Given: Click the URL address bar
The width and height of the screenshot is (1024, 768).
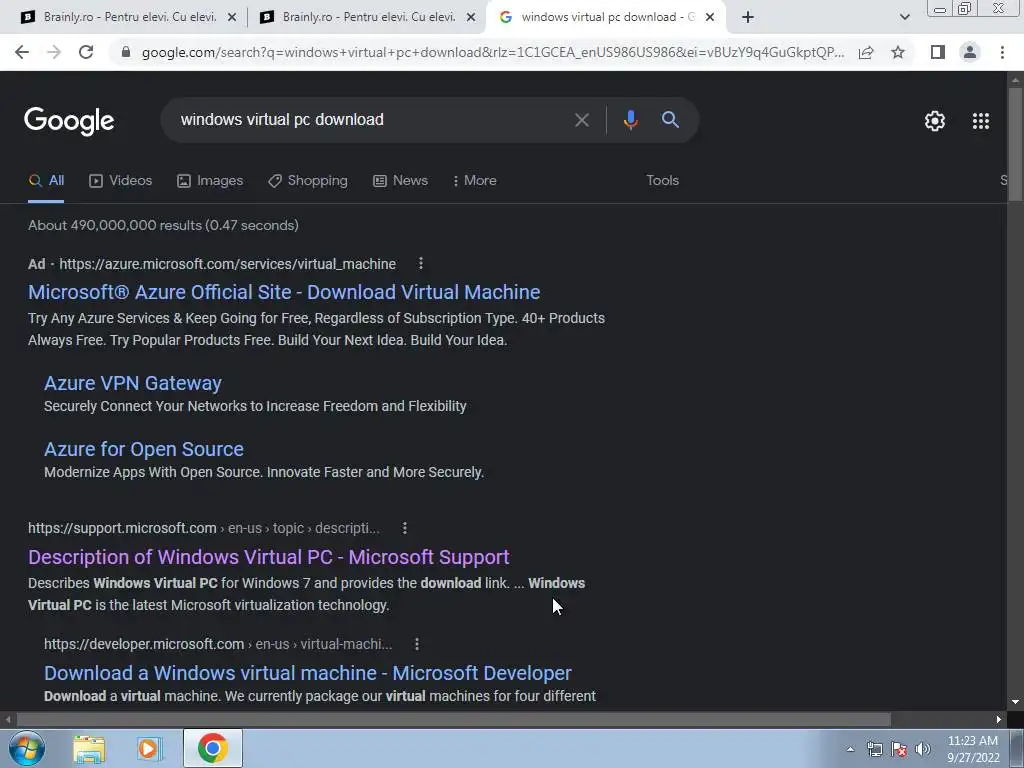Looking at the screenshot, I should click(492, 52).
